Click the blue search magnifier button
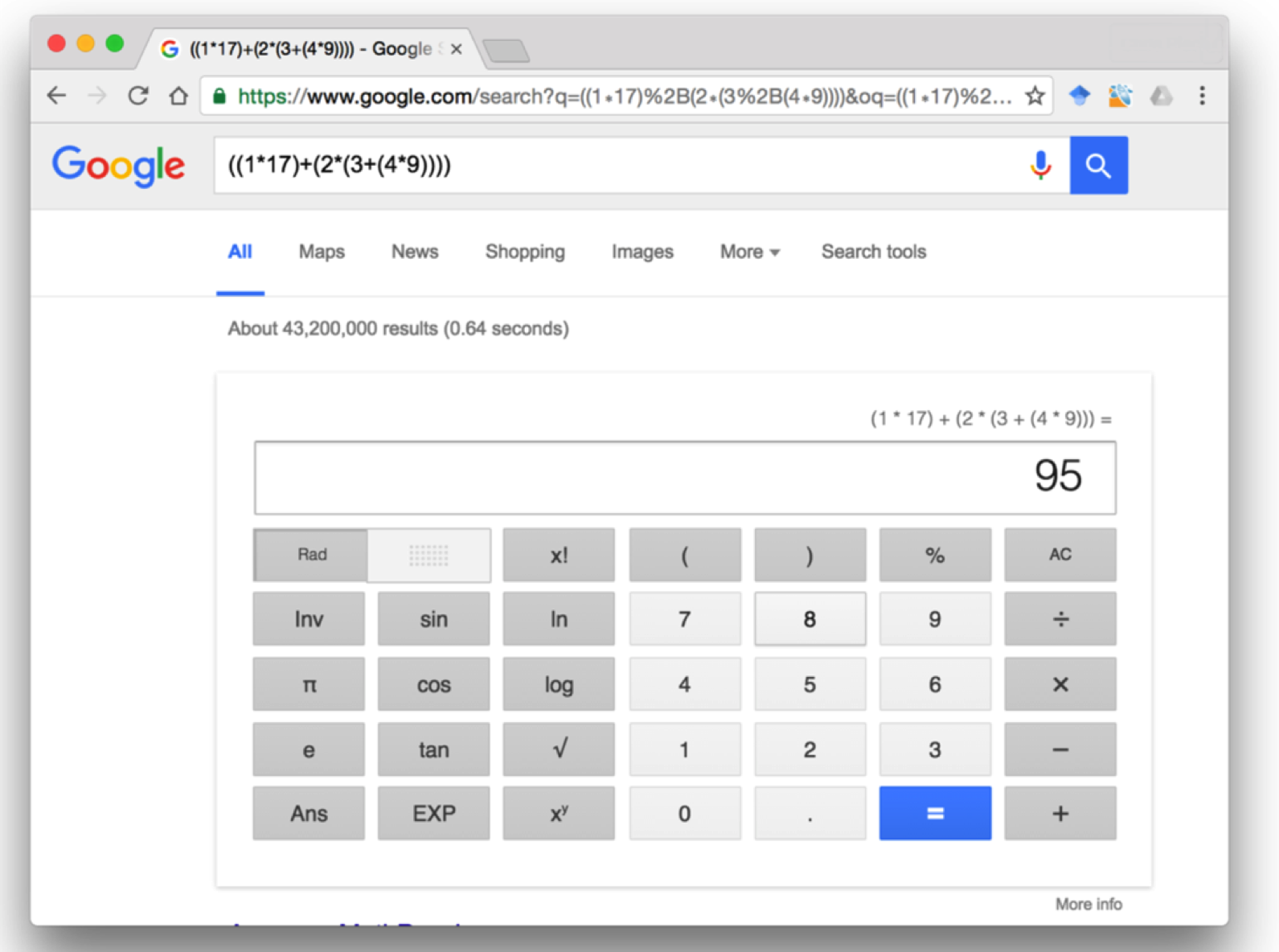 (x=1098, y=166)
